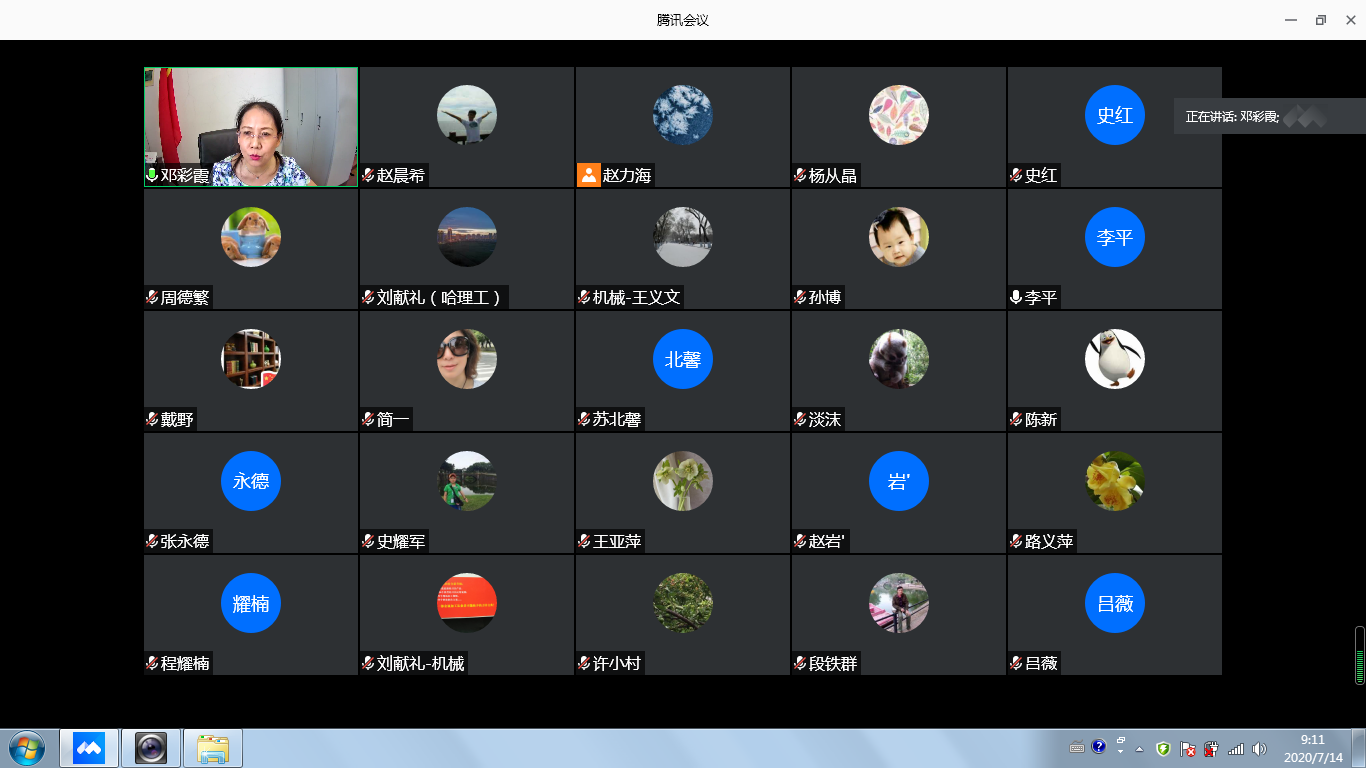Open Action Center flag icon in tray

point(1188,749)
